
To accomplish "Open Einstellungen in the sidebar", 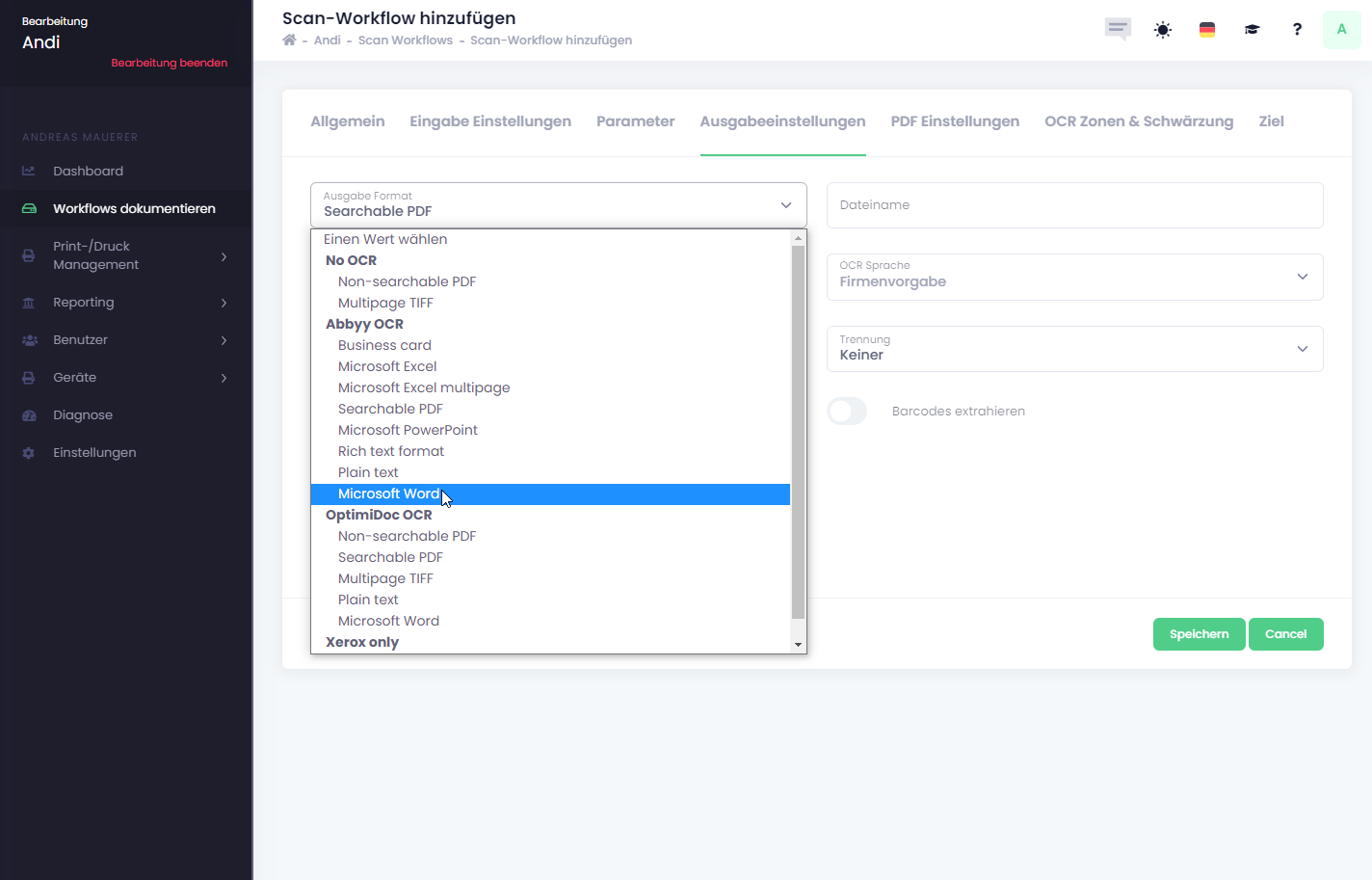I will [x=94, y=453].
